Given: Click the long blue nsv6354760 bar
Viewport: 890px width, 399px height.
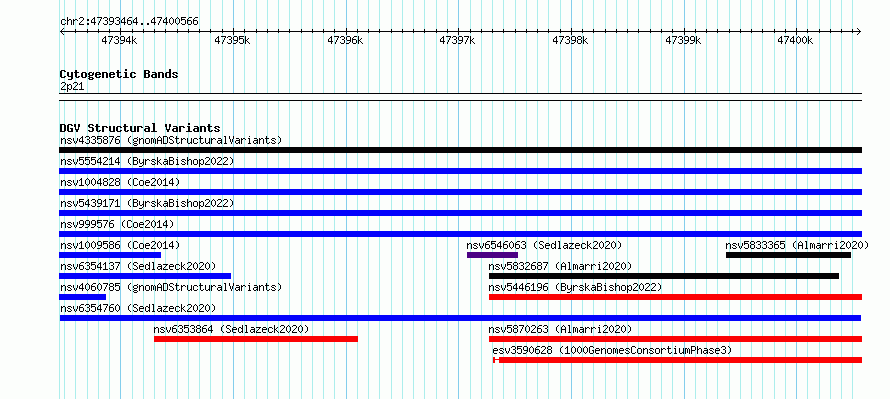Looking at the screenshot, I should [x=460, y=318].
